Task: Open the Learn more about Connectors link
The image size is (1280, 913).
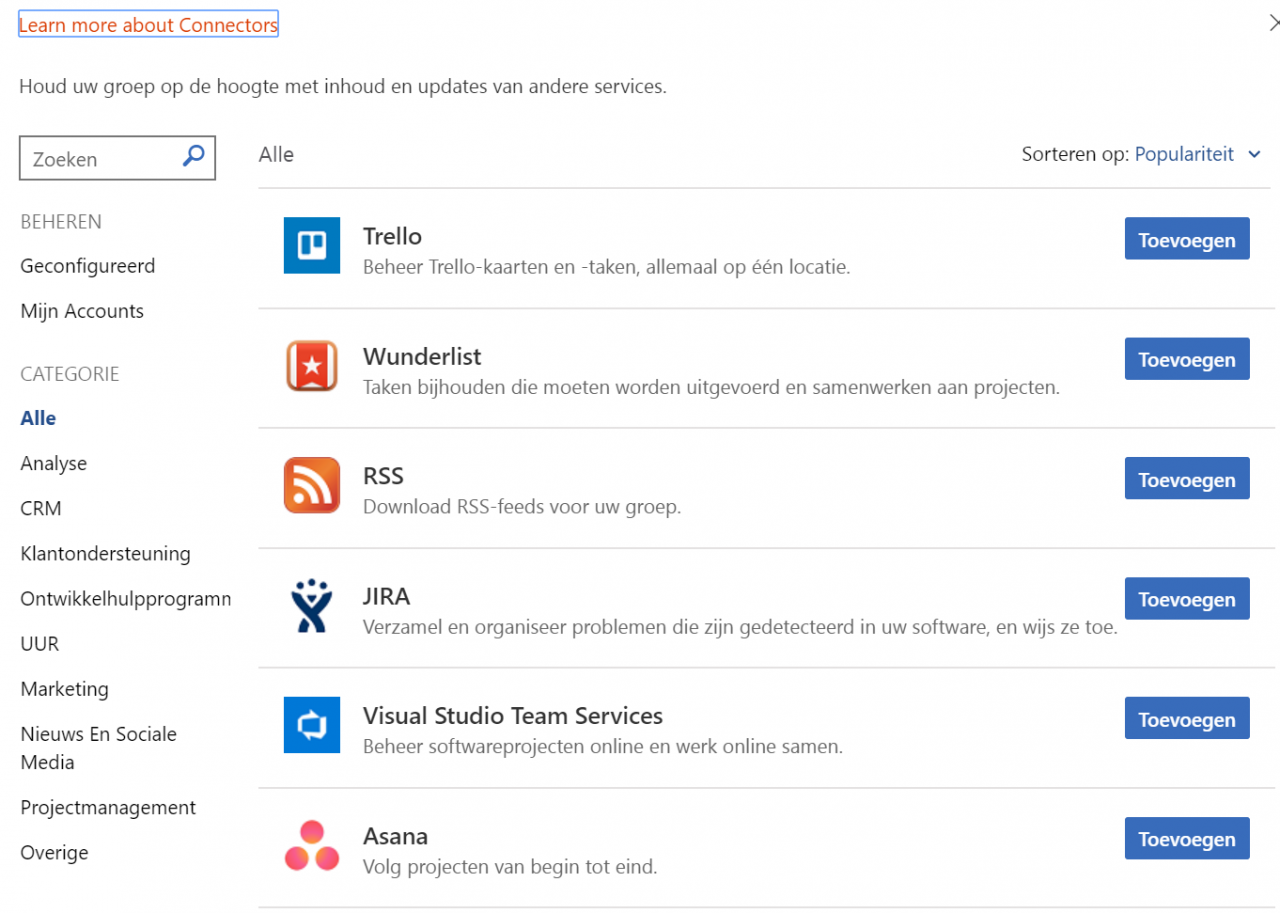Action: [x=148, y=25]
